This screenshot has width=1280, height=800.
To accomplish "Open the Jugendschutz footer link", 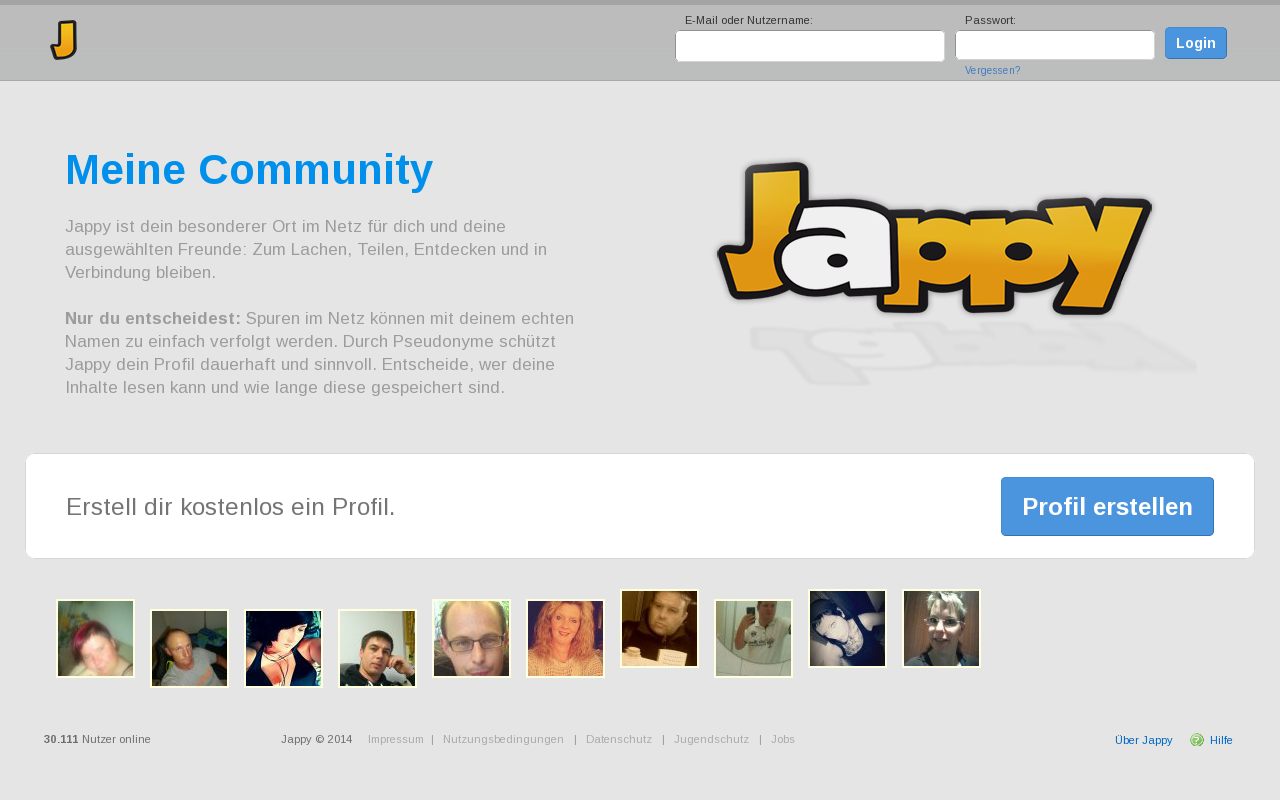I will [x=711, y=739].
